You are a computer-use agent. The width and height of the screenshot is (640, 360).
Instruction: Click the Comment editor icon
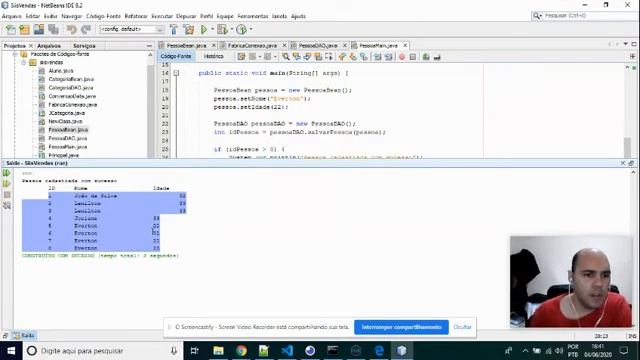pyautogui.click(x=426, y=57)
